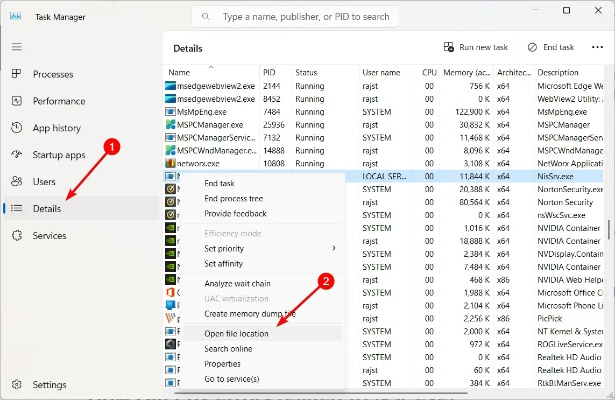This screenshot has height=400, width=615.
Task: Open the Users page
Action: [x=44, y=182]
